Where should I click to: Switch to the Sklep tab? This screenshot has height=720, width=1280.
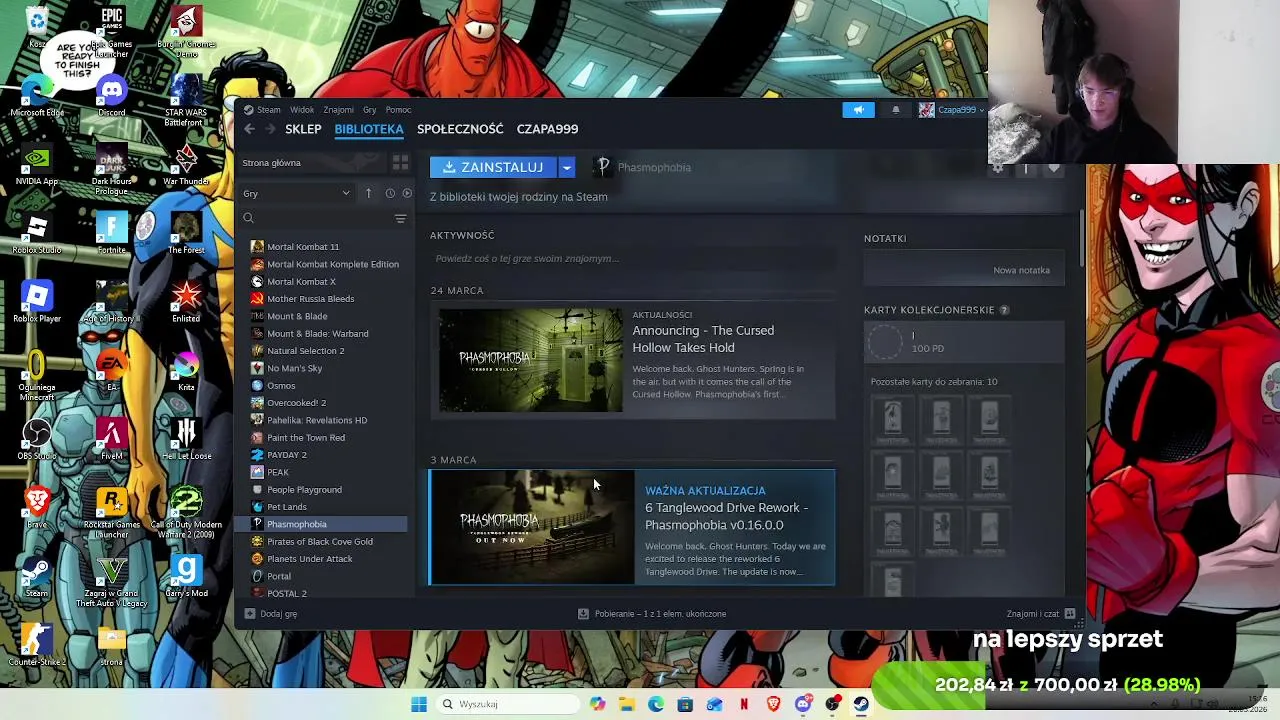point(303,129)
